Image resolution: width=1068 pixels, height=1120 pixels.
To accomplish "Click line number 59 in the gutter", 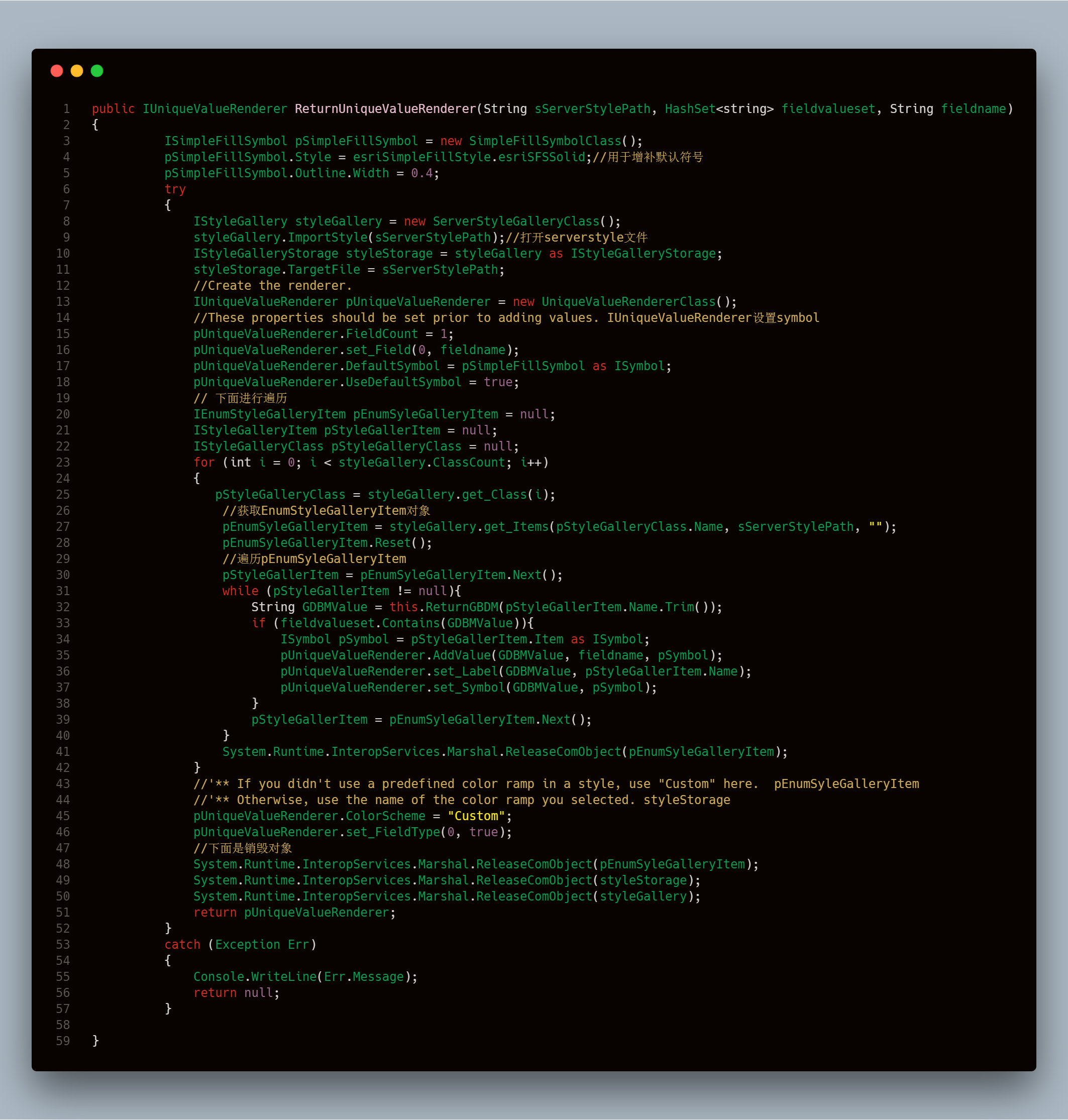I will tap(63, 1041).
